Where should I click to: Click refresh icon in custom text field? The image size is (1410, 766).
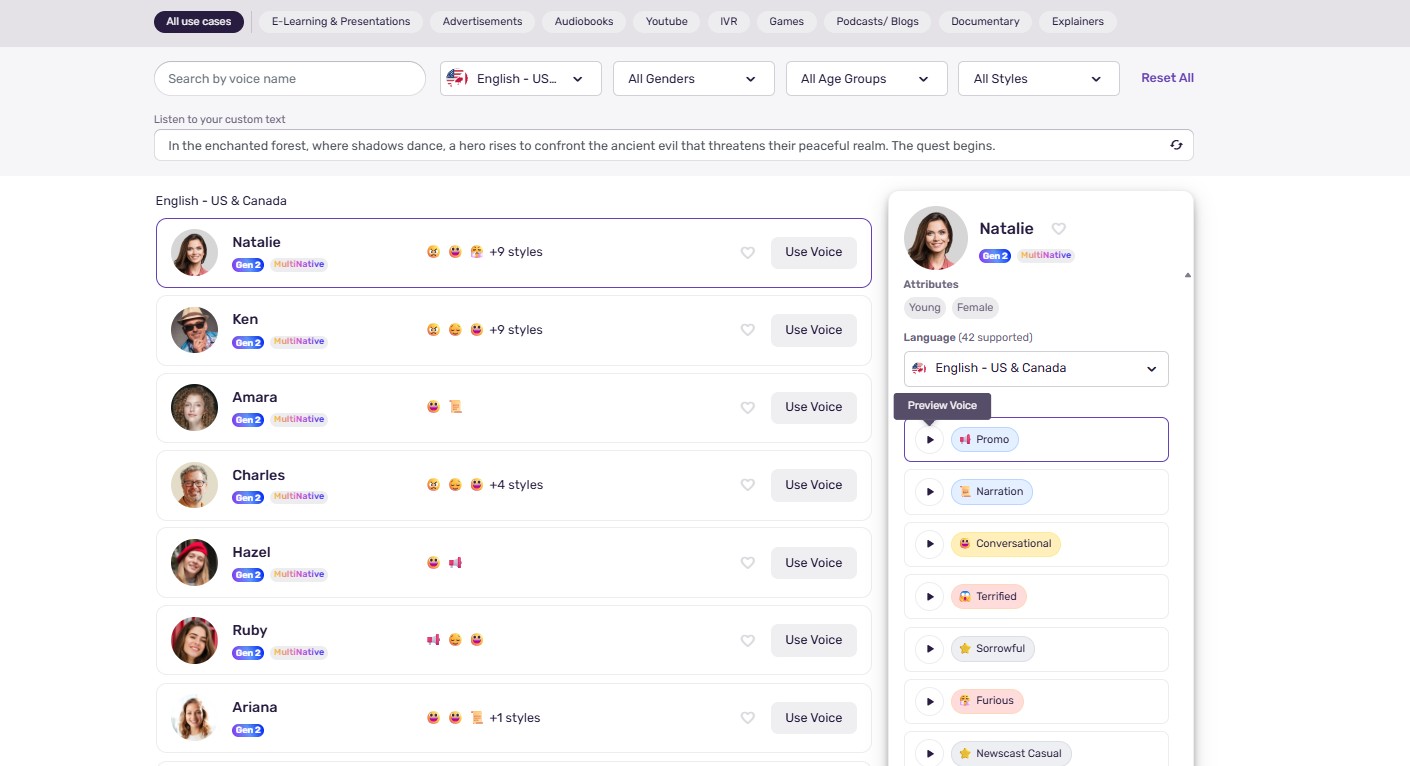tap(1176, 145)
